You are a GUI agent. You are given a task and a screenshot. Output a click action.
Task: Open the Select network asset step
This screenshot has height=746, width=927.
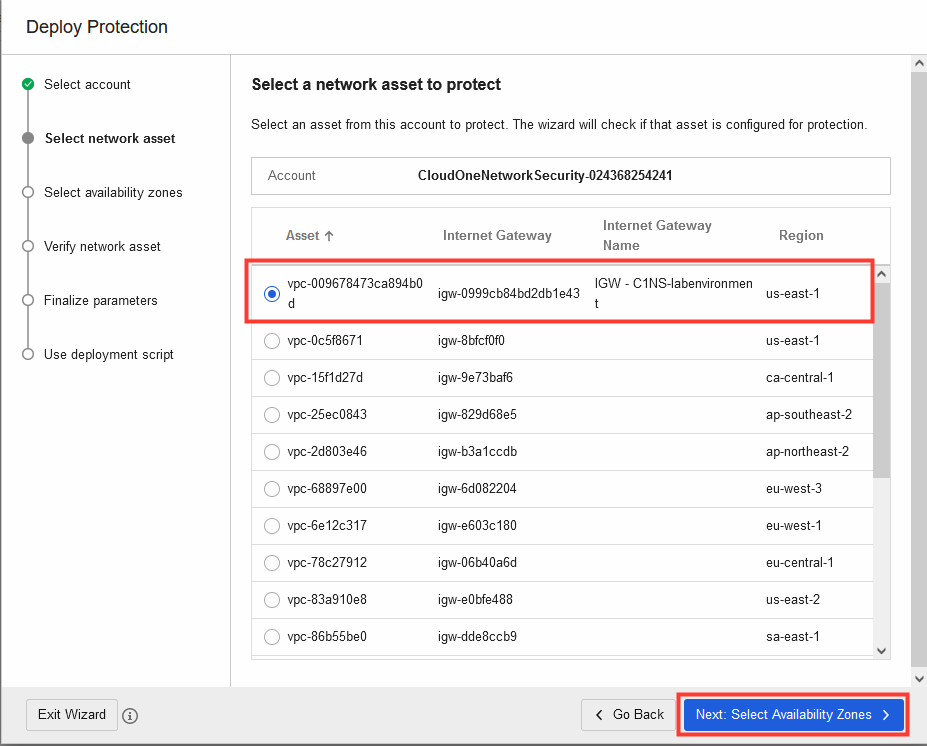click(x=110, y=138)
